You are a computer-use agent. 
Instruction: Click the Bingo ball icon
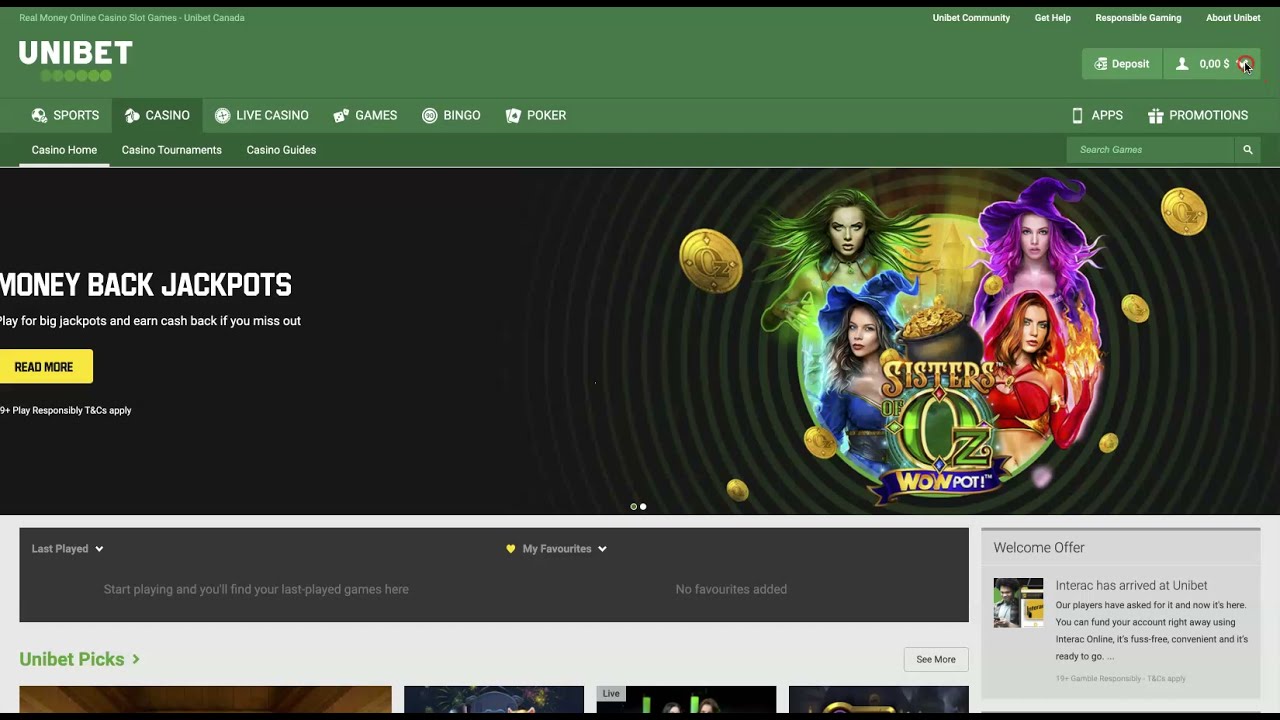[430, 116]
